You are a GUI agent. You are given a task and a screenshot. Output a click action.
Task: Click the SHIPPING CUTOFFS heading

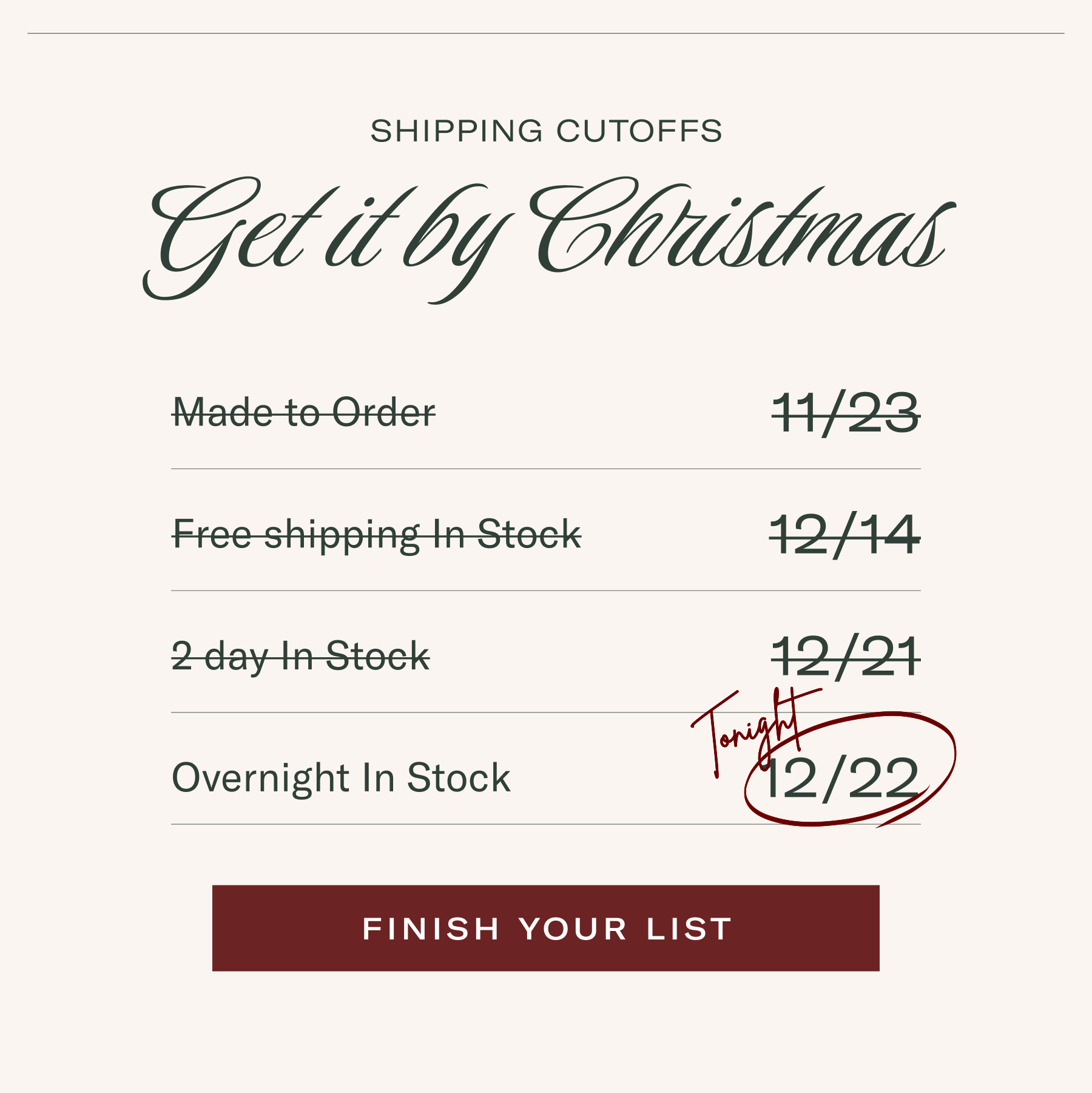tap(546, 131)
